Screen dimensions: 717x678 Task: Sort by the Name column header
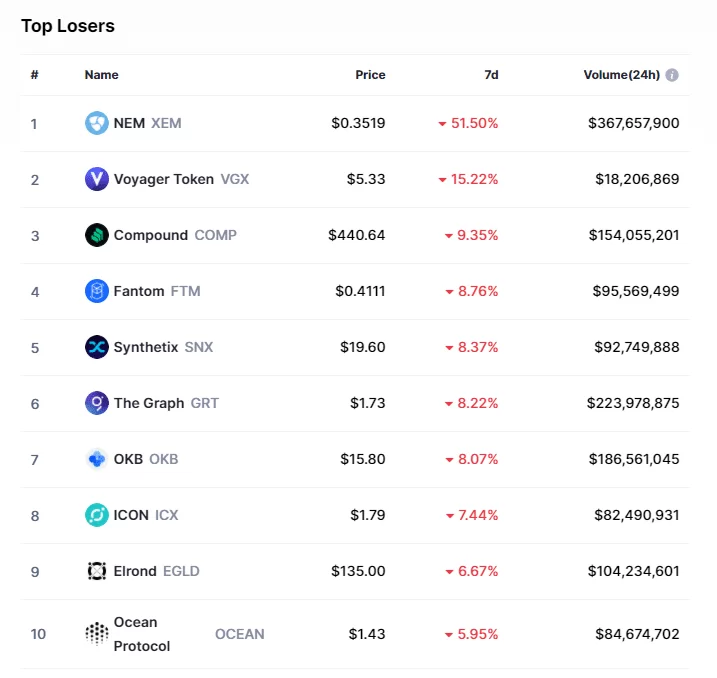(x=101, y=75)
